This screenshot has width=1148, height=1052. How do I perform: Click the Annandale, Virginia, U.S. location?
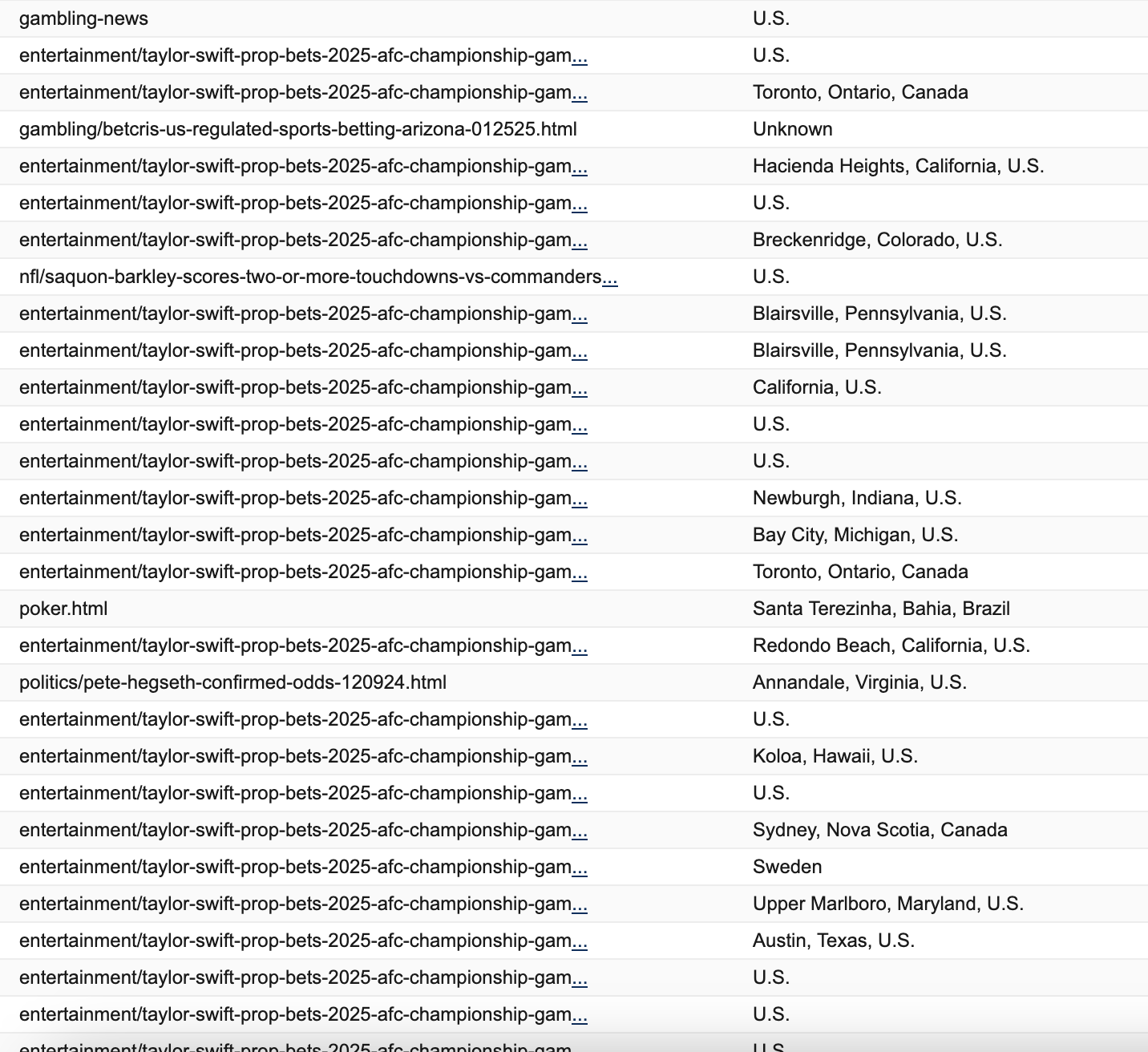[x=859, y=682]
